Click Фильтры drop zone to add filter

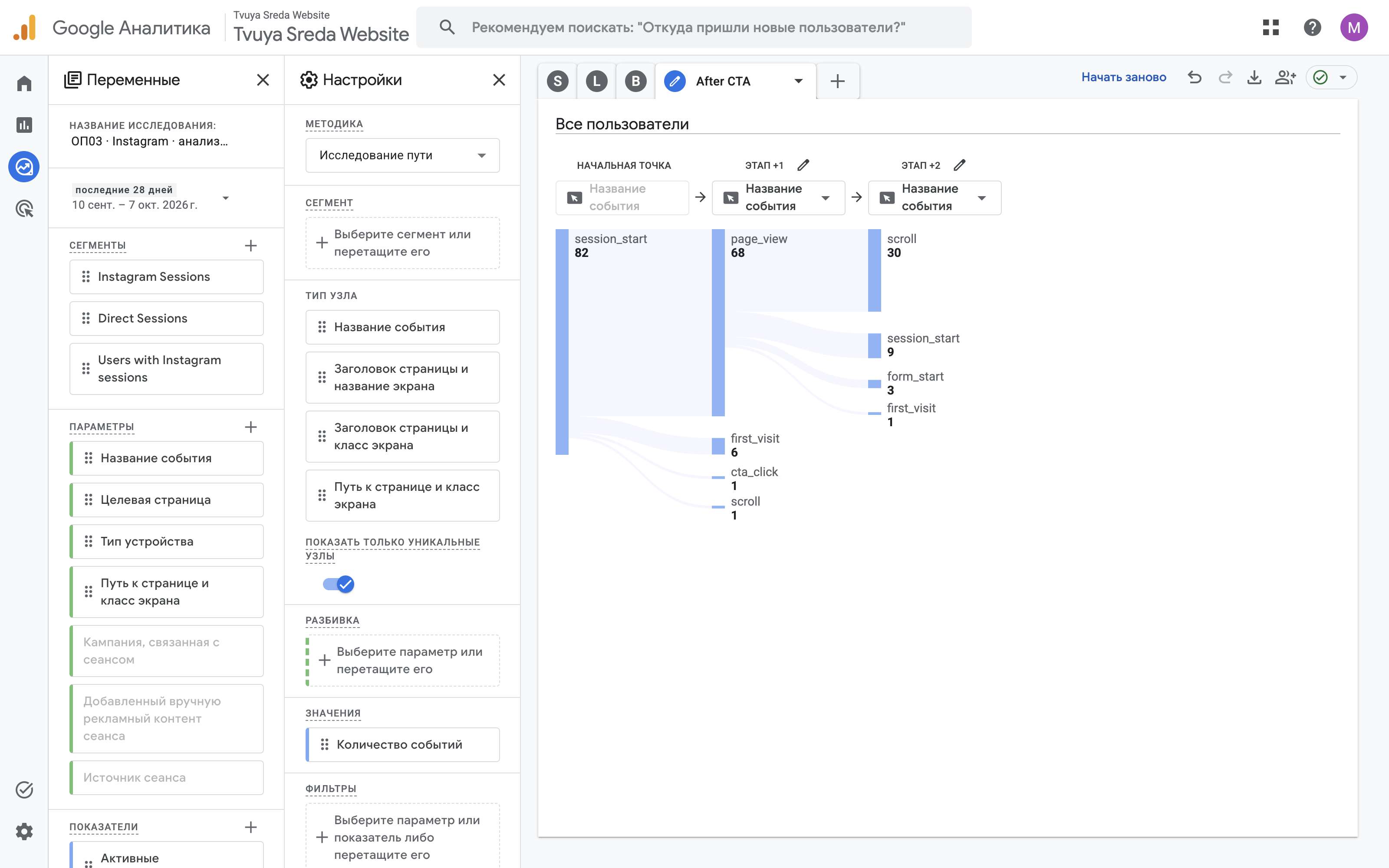click(x=402, y=836)
